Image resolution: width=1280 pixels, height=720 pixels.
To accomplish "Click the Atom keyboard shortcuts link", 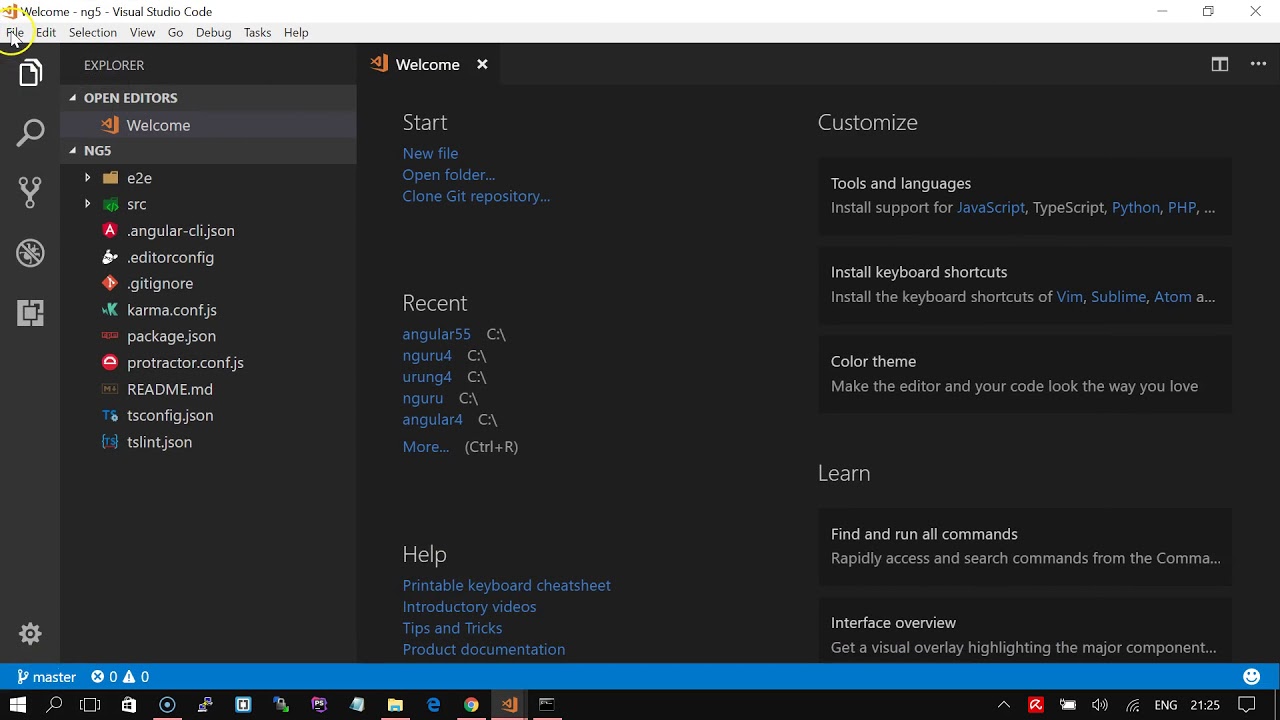I will tap(1173, 297).
